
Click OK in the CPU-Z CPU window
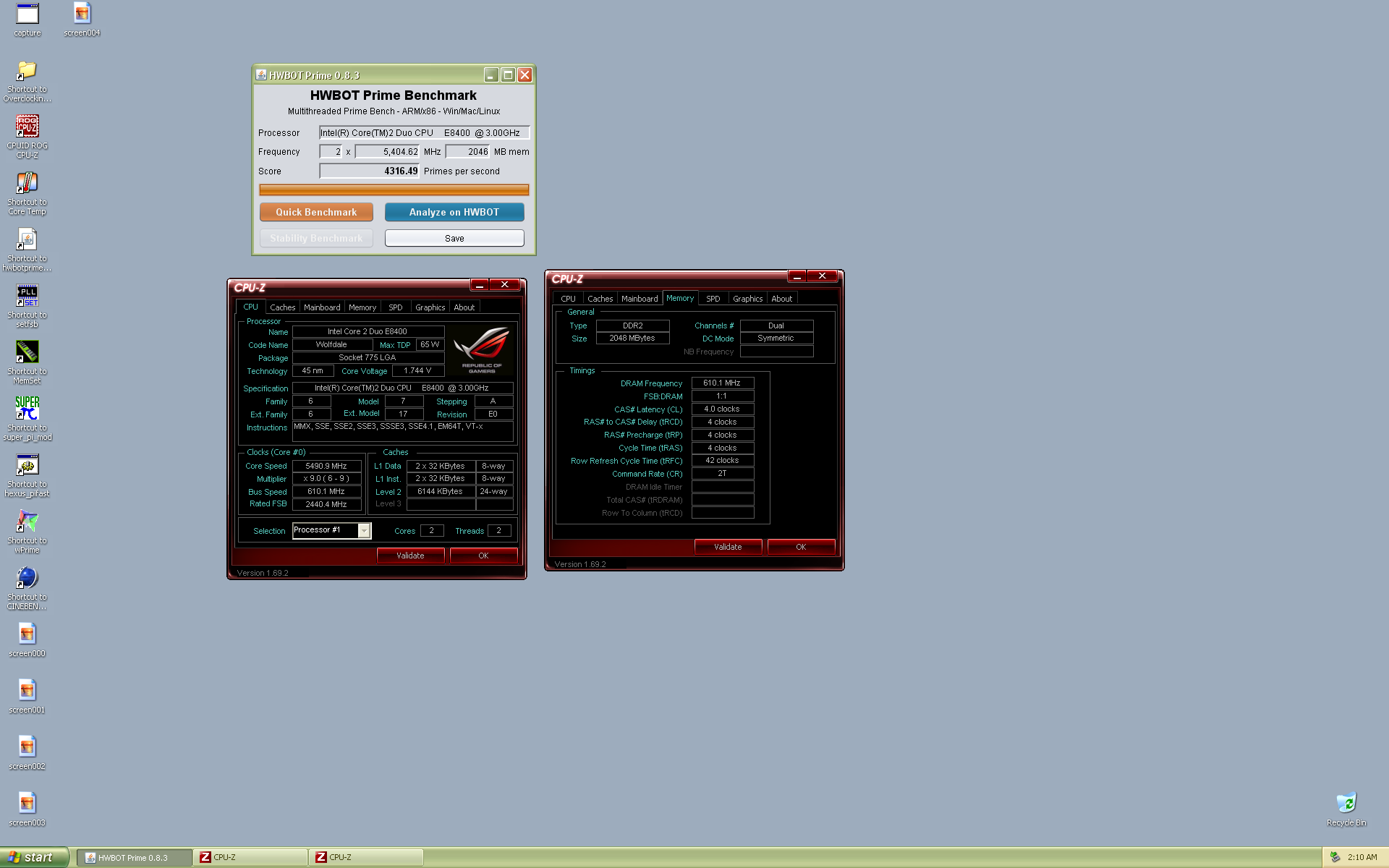click(x=483, y=556)
